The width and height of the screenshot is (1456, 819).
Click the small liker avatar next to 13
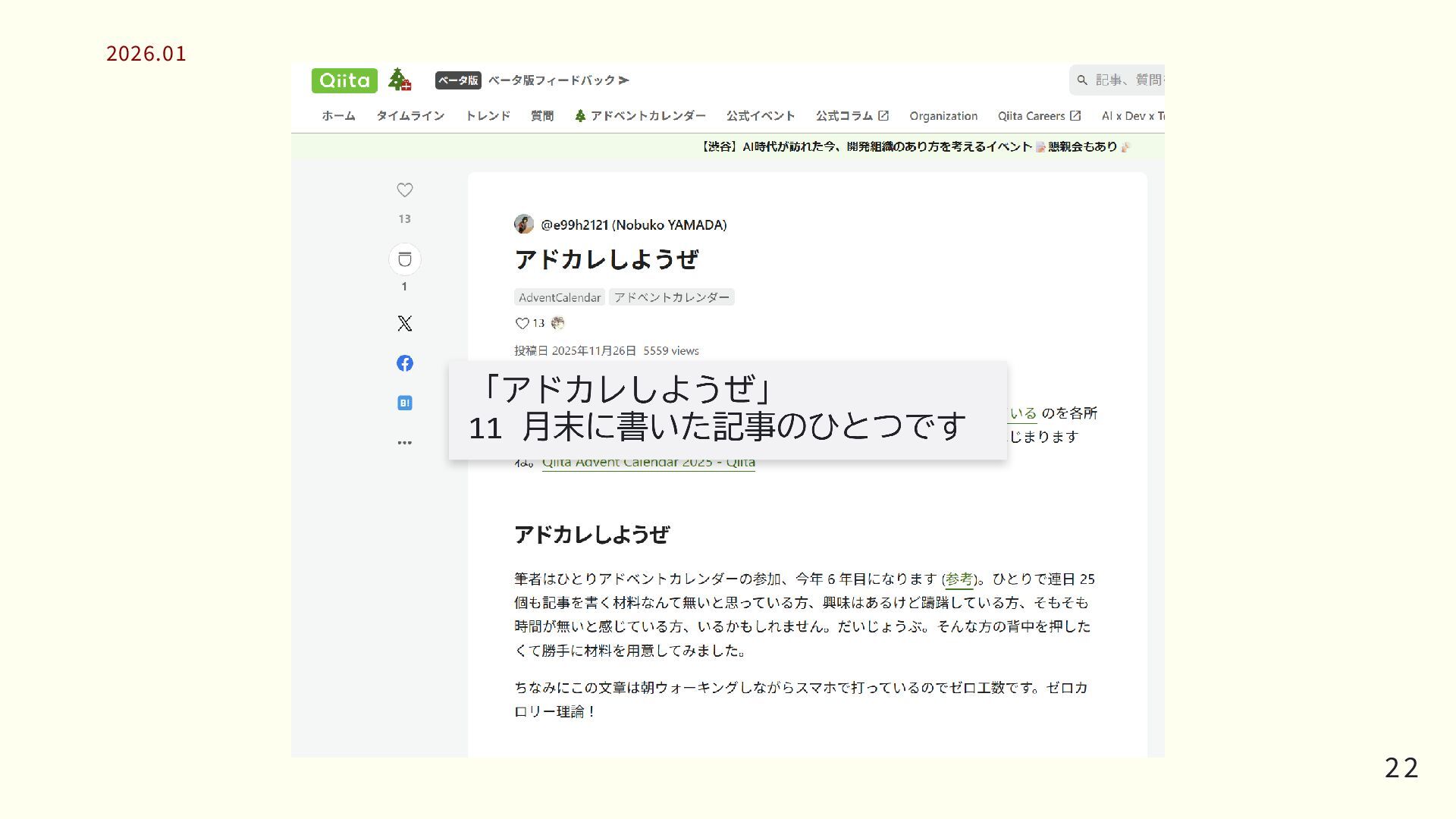(558, 323)
